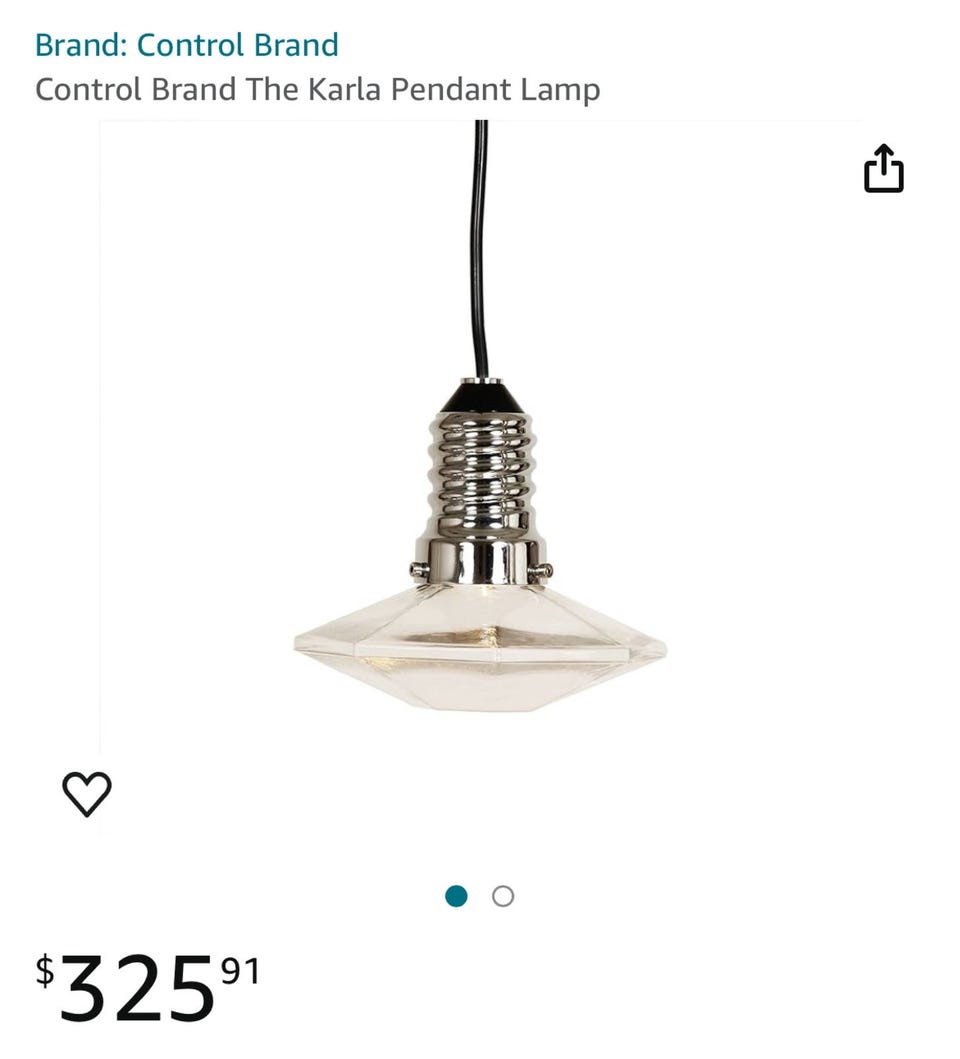
Task: Open the Karla Pendant Lamp product photo
Action: (x=480, y=438)
